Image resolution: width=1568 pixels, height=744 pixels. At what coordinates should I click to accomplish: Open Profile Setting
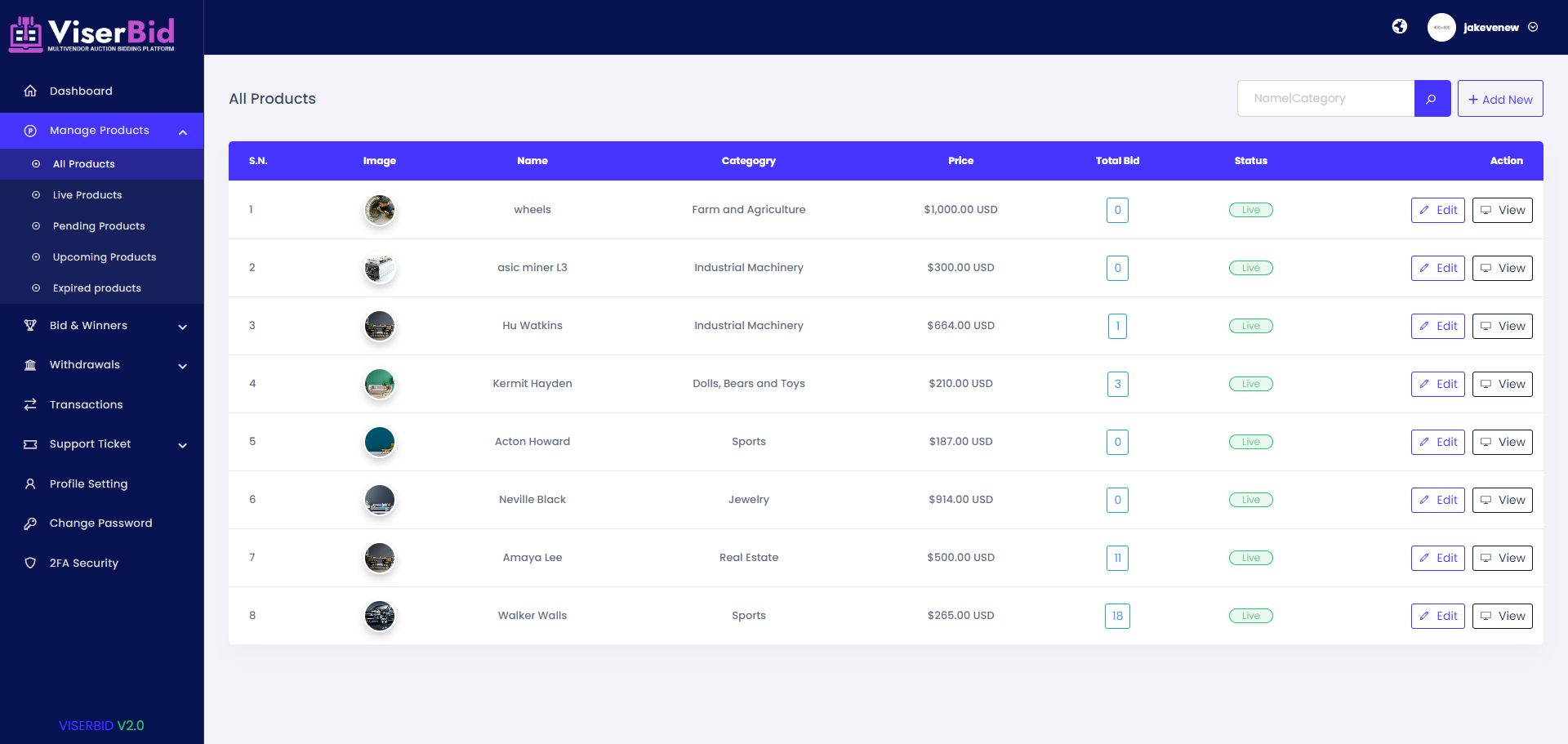click(101, 484)
